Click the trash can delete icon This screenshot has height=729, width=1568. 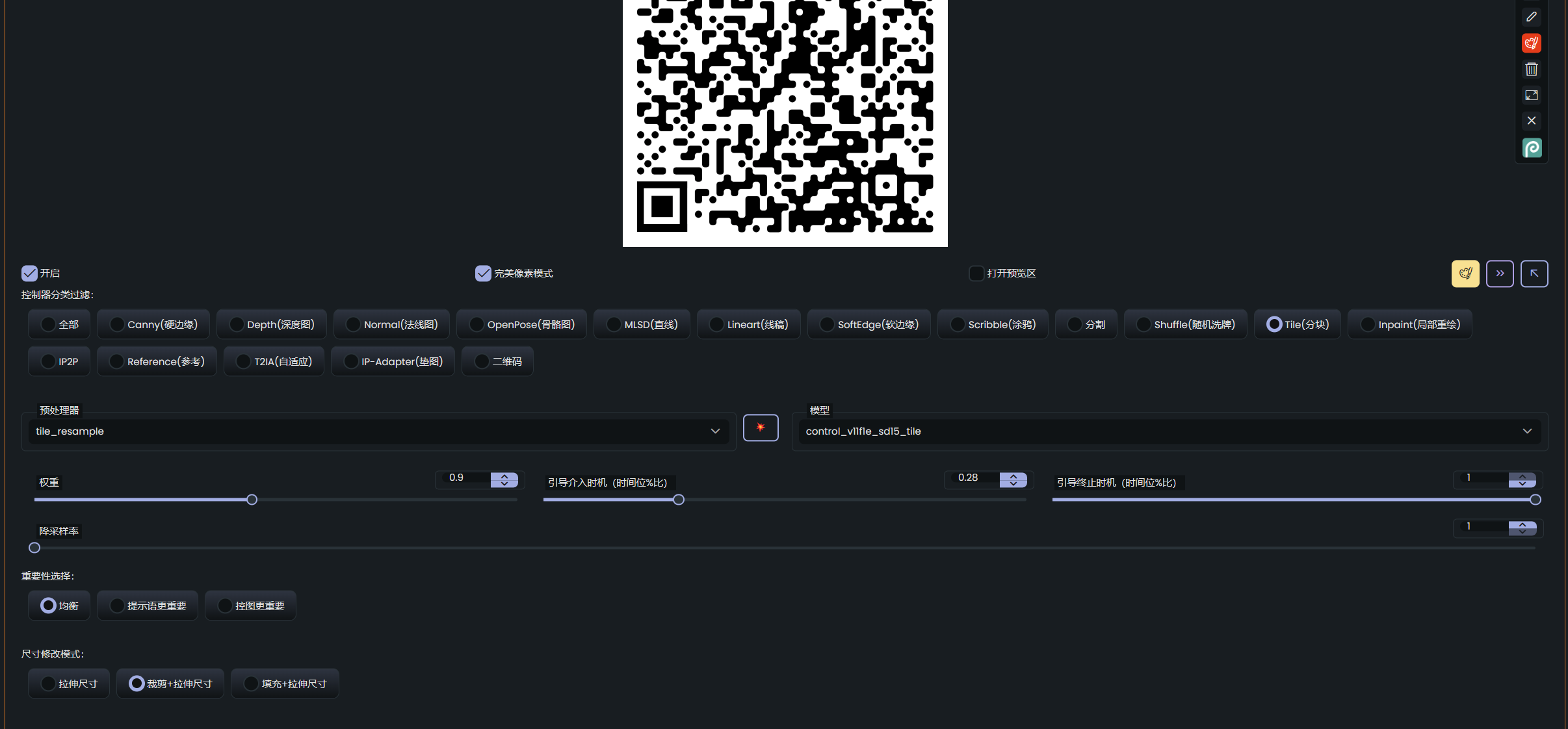1532,69
